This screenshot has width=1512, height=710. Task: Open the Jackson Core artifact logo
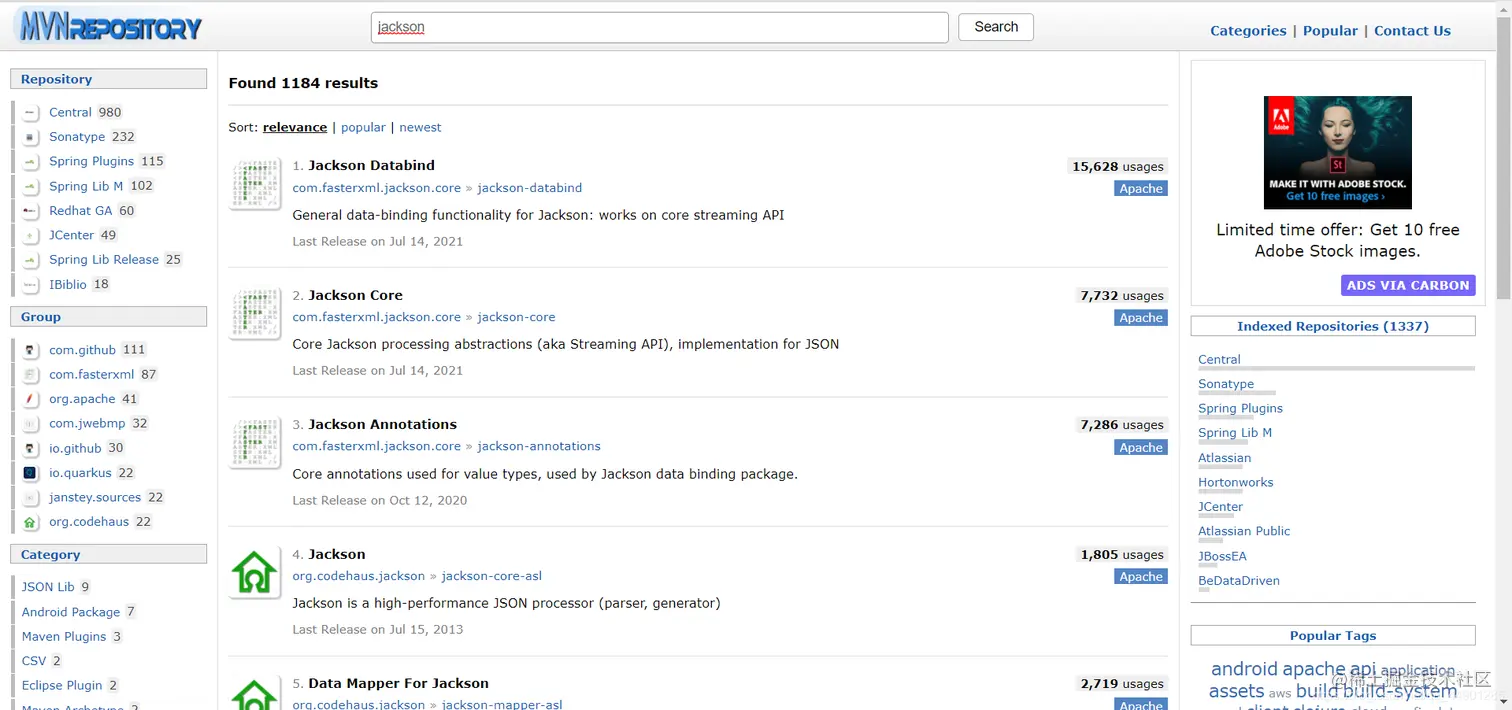click(255, 313)
